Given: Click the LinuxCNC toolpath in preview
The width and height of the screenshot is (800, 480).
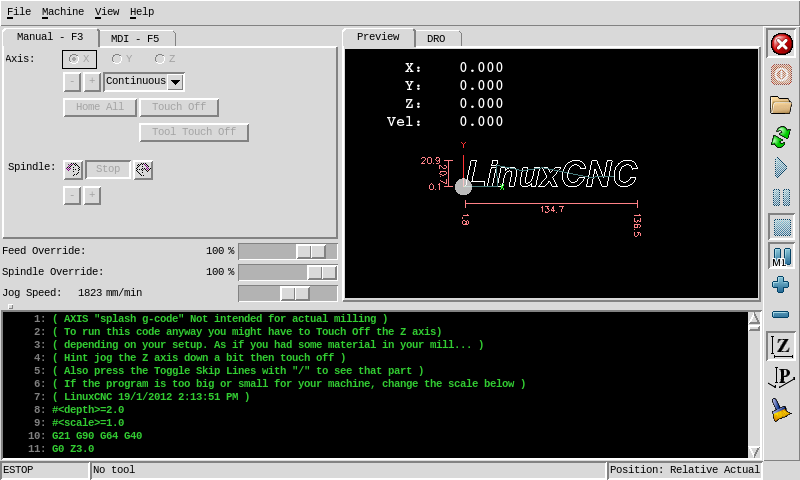Looking at the screenshot, I should click(x=552, y=173).
